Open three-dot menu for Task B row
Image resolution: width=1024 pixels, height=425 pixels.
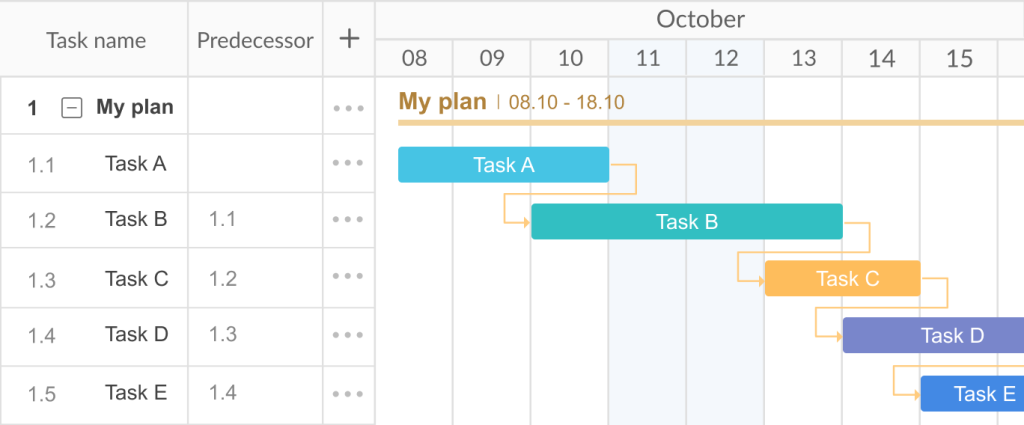tap(348, 220)
